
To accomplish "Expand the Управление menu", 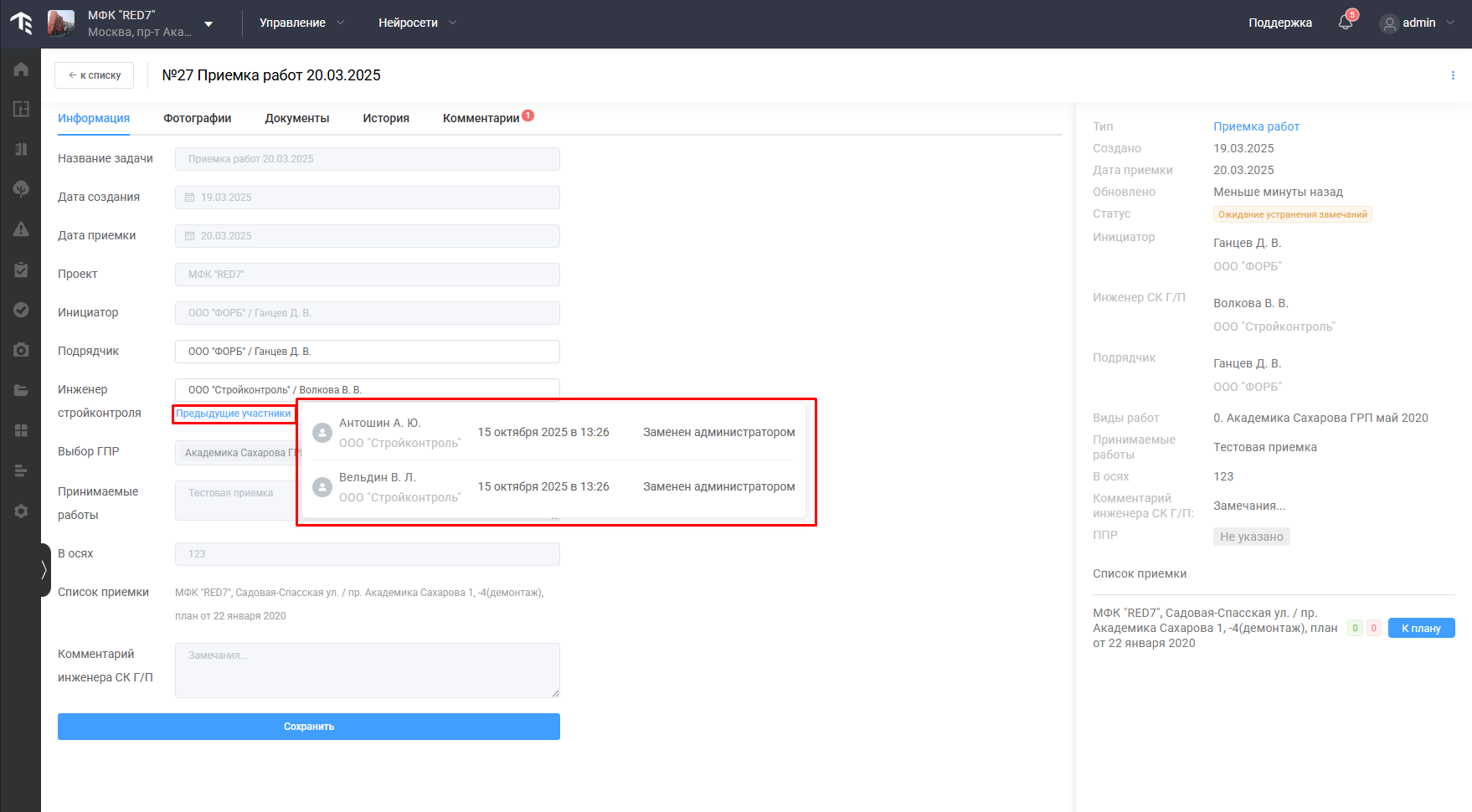I will coord(301,23).
